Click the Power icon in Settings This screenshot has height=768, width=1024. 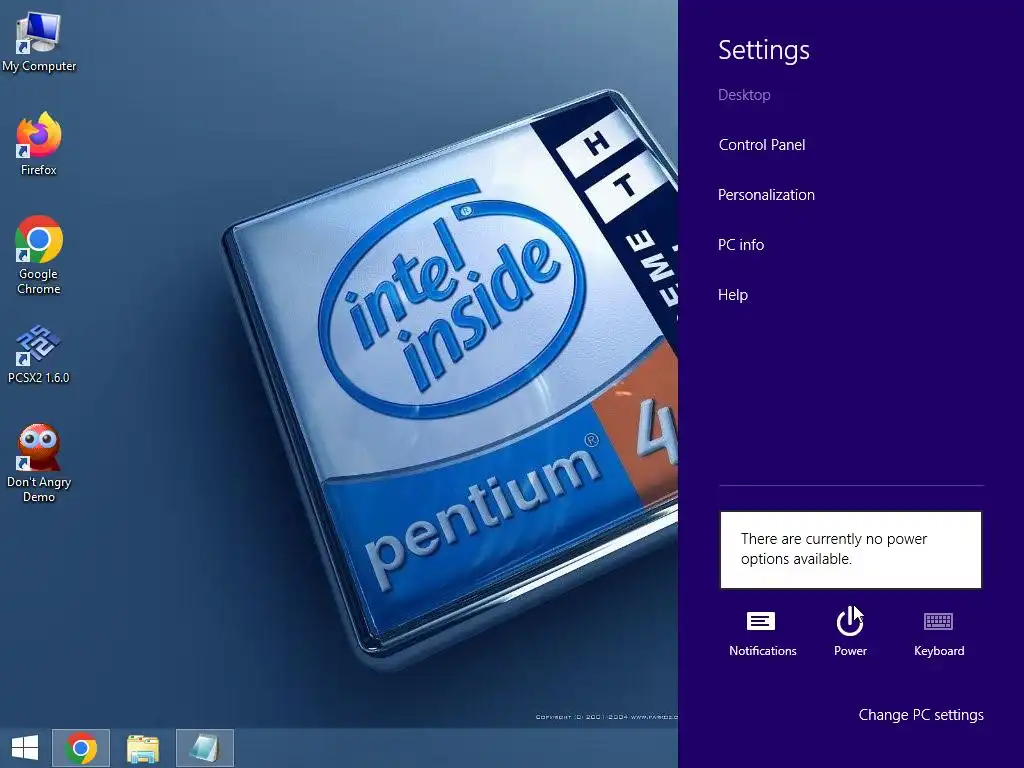tap(850, 632)
